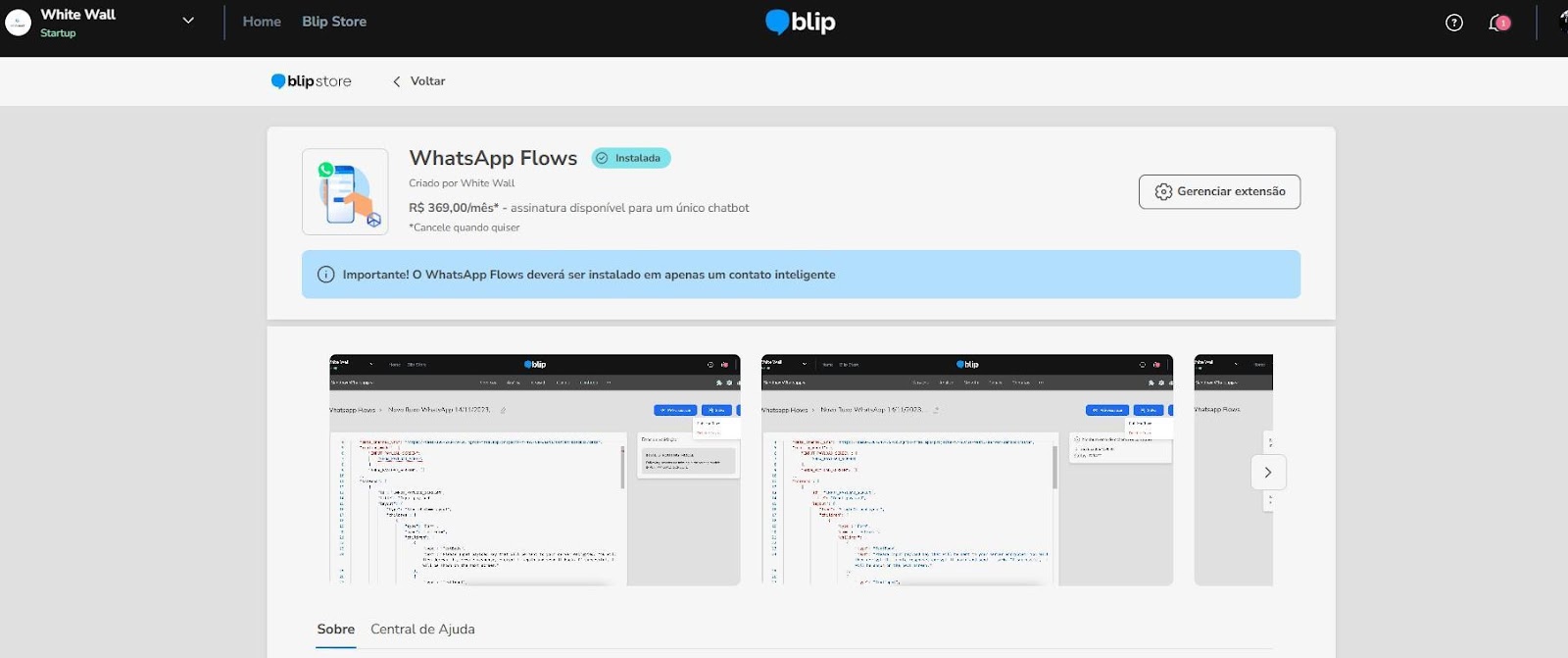Go to the Home menu
The width and height of the screenshot is (1568, 658).
pyautogui.click(x=262, y=22)
